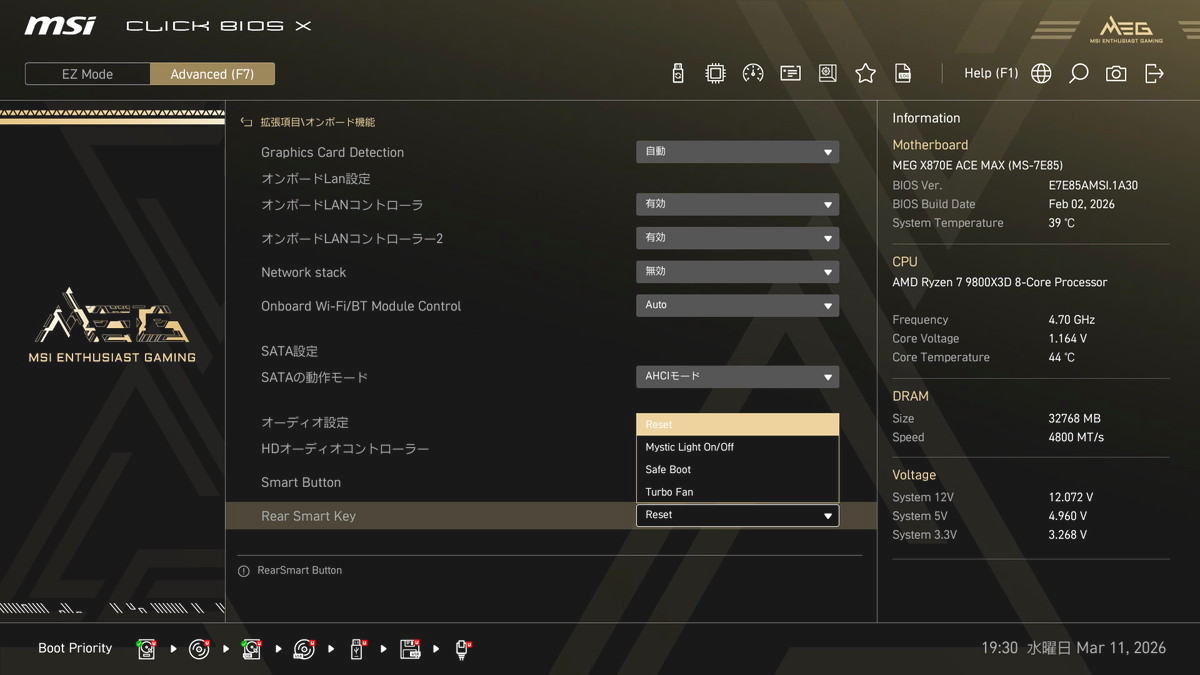
Task: Expand Onboard Wi-Fi/BT Module Control dropdown
Action: (737, 306)
